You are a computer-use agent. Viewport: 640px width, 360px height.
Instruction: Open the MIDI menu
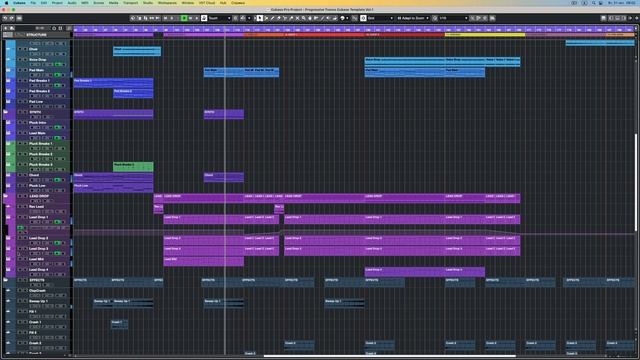(x=85, y=3)
